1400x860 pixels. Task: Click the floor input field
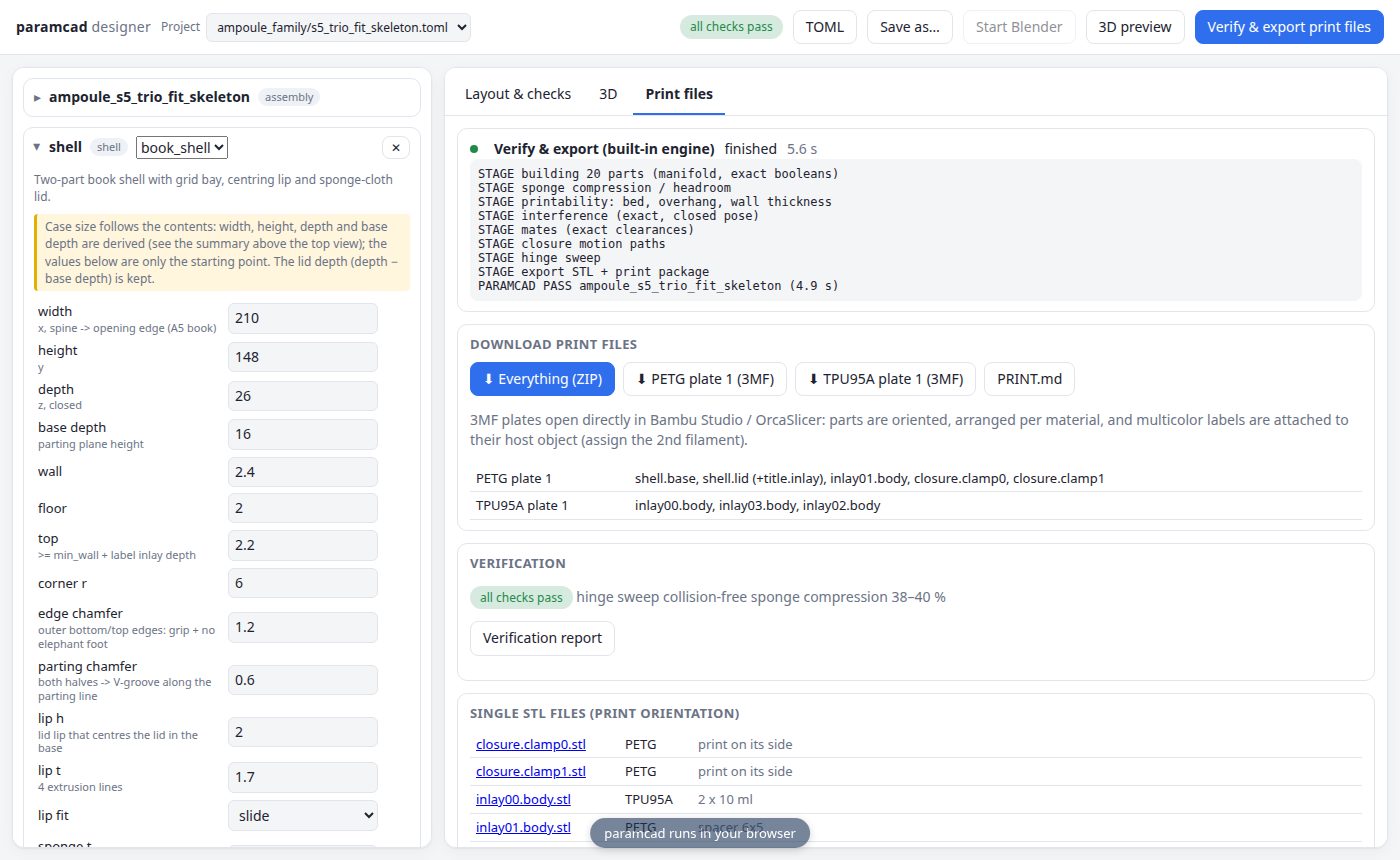pos(303,508)
